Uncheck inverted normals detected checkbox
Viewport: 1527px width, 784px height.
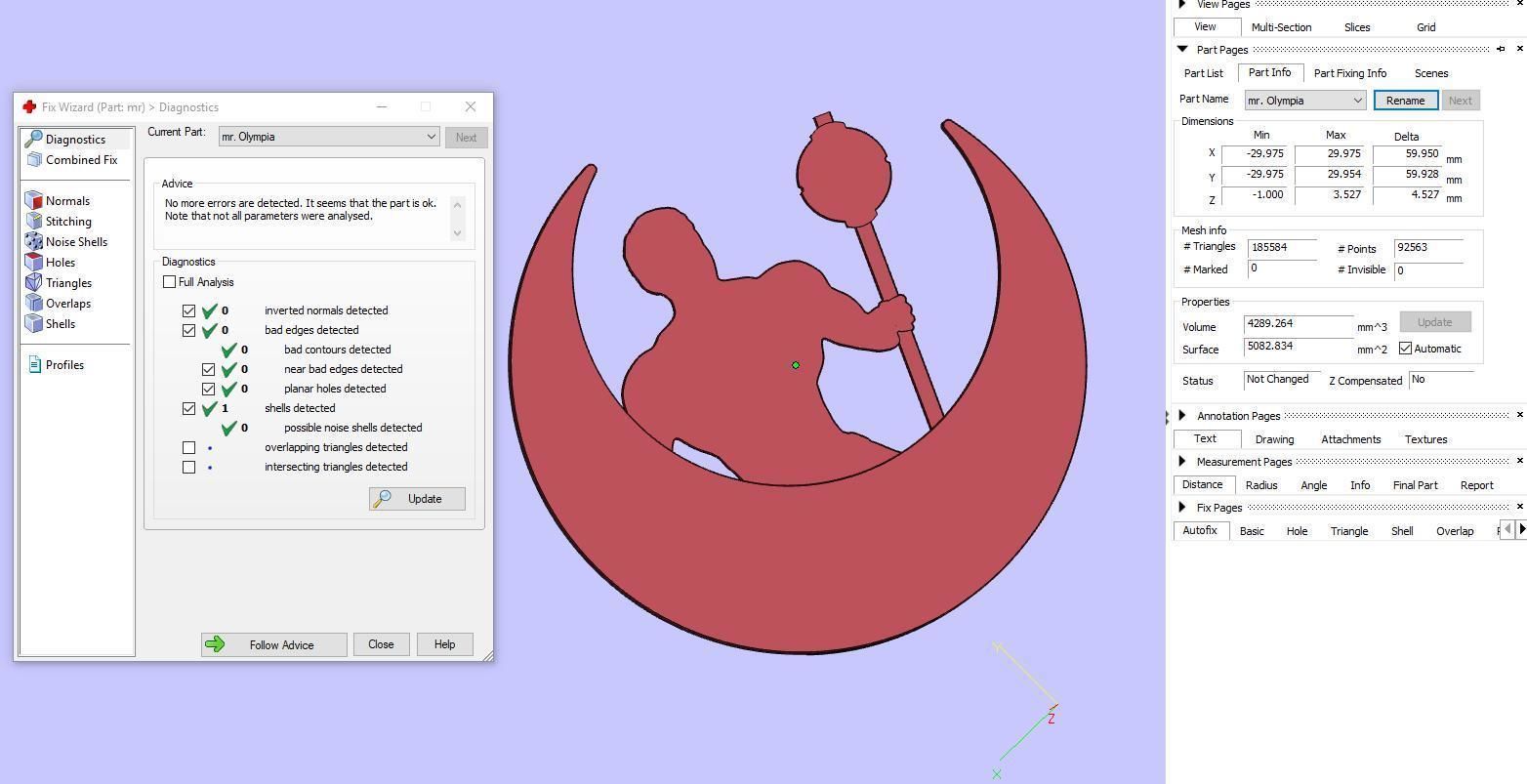[189, 310]
